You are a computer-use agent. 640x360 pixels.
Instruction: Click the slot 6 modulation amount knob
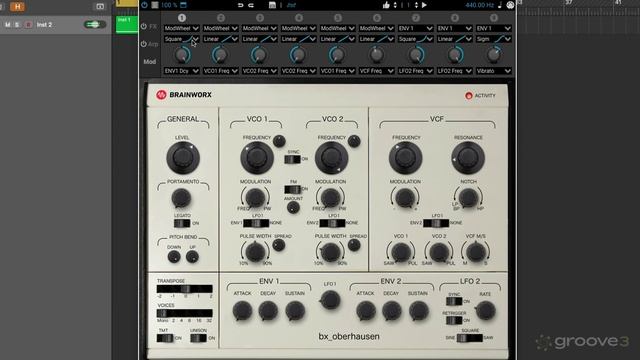[377, 55]
